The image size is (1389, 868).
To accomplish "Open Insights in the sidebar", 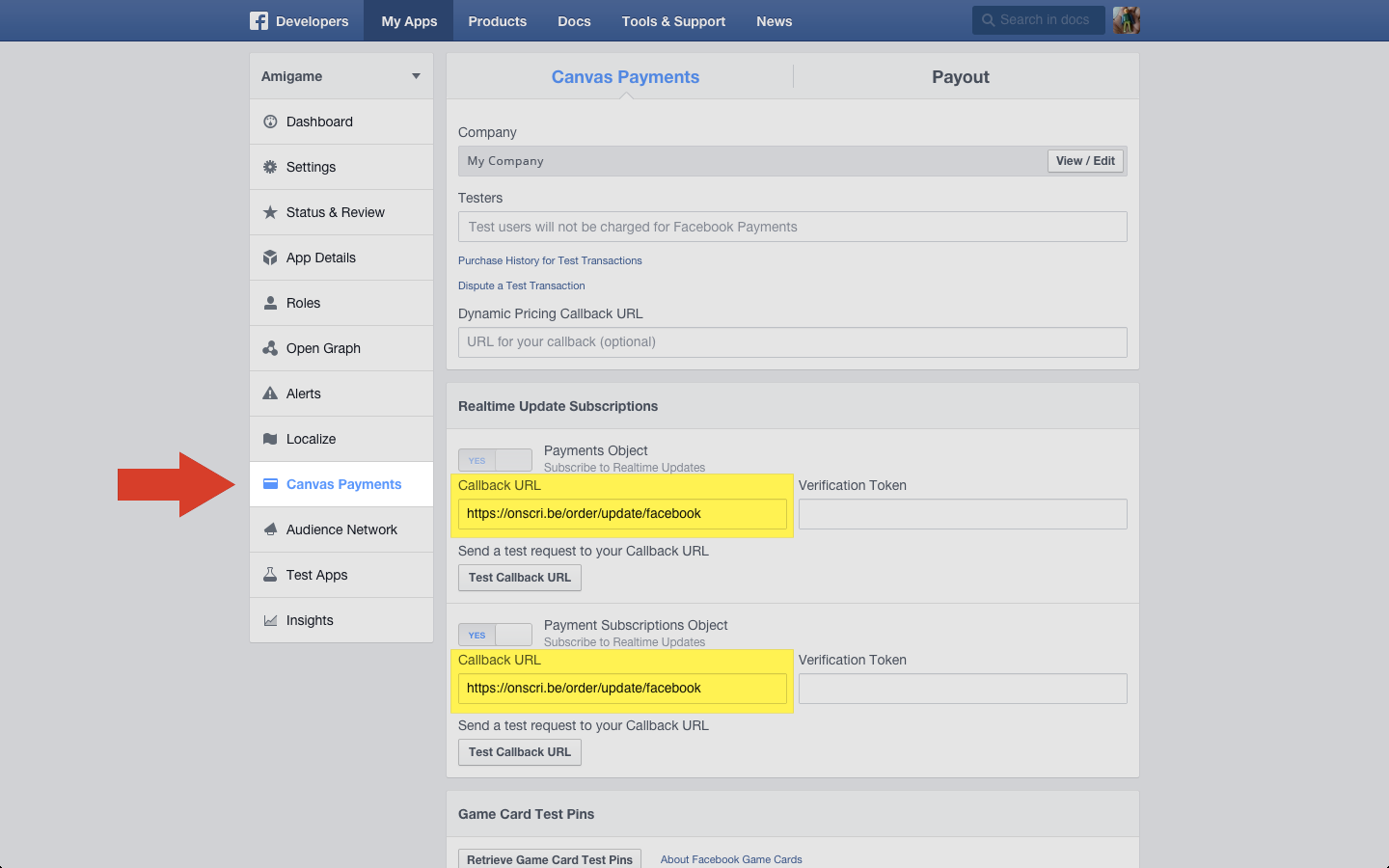I will (341, 620).
